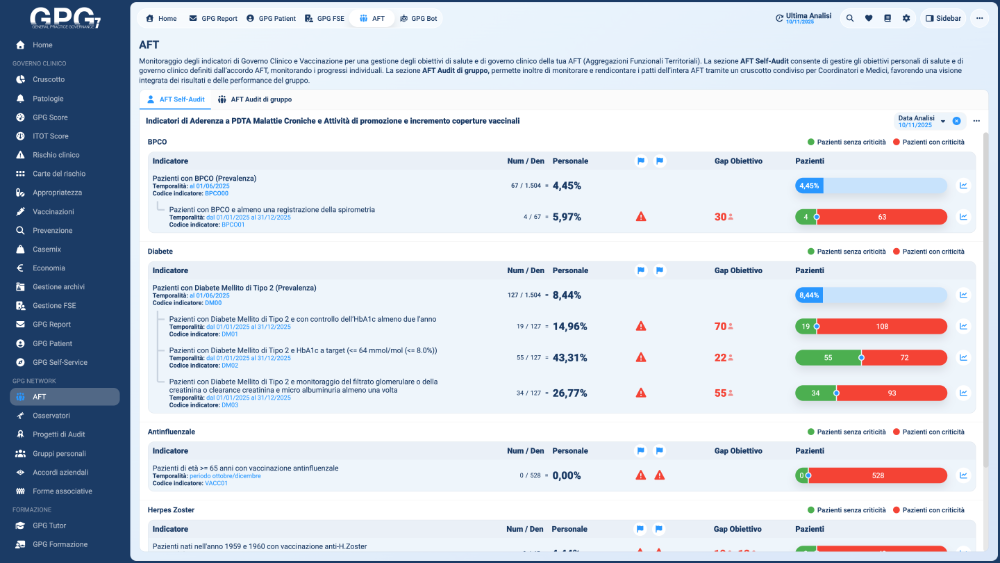Clear the Data Analisi filter with blue X

[x=957, y=121]
